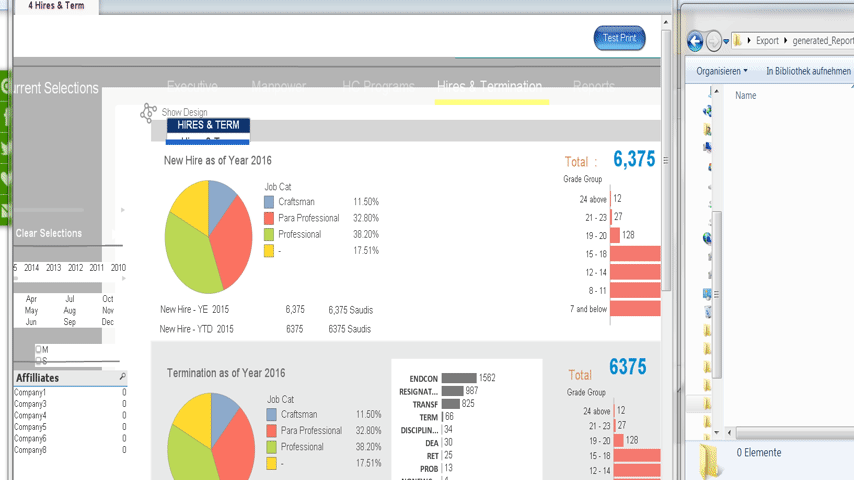Click the HIRES & TERM header button
Image resolution: width=854 pixels, height=480 pixels.
pyautogui.click(x=208, y=125)
